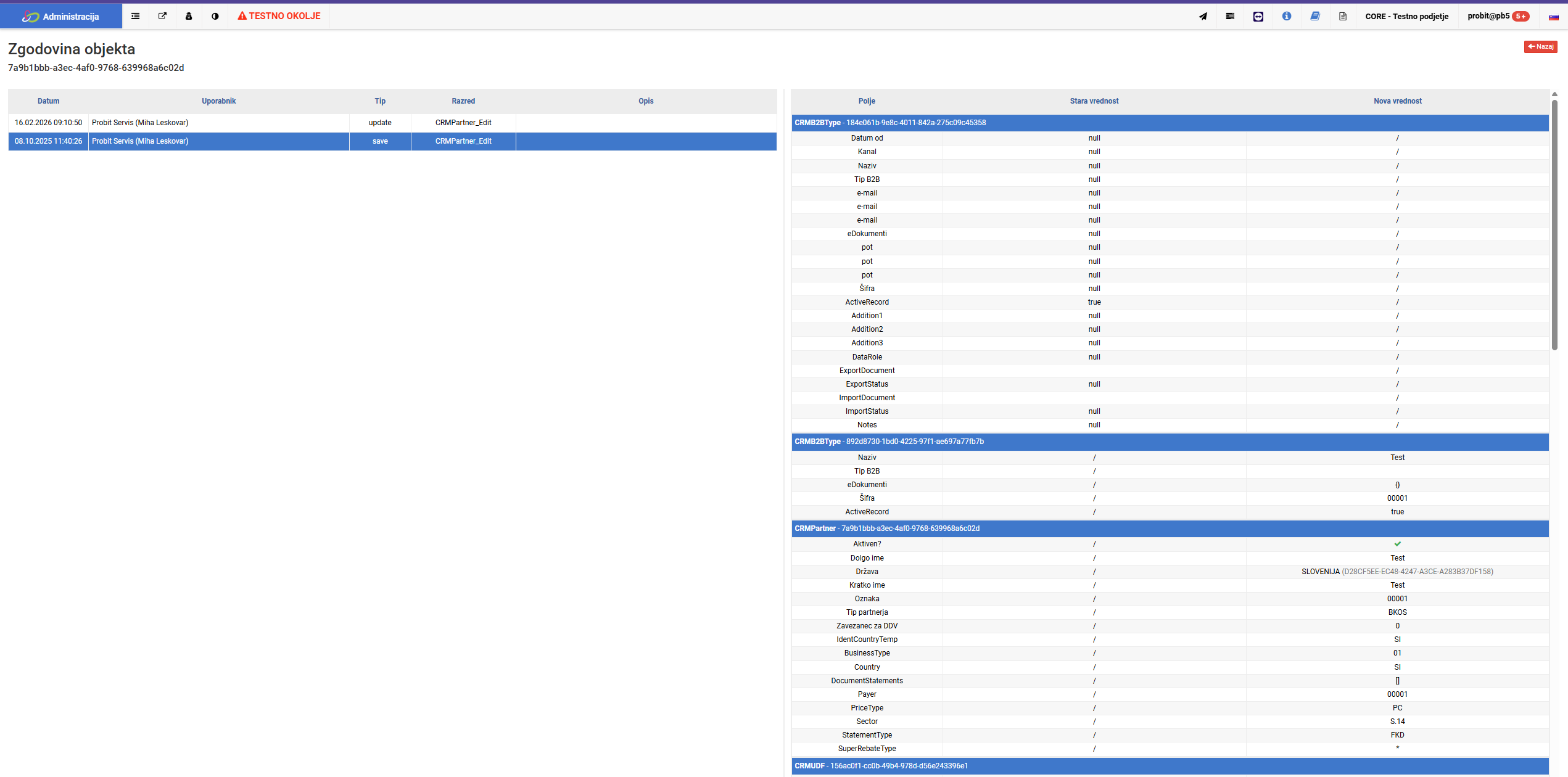The width and height of the screenshot is (1568, 777).
Task: Click the green checkmark for Aktiven?
Action: (x=1398, y=544)
